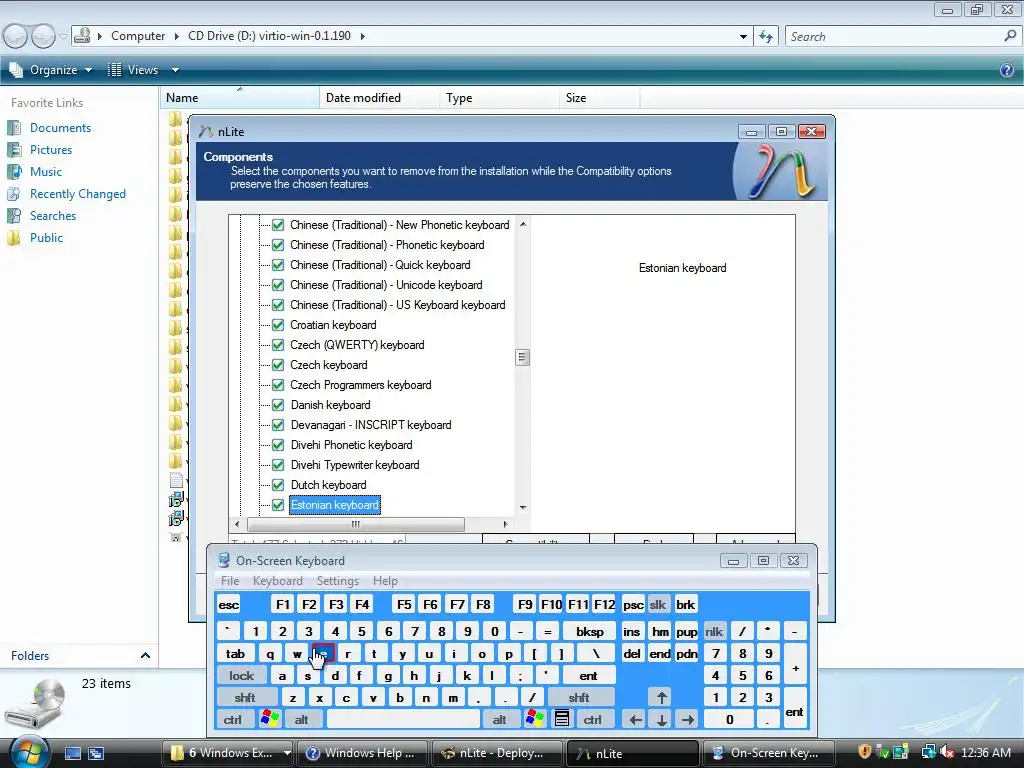Open Recently Changed in Favorite Links
Image resolution: width=1024 pixels, height=768 pixels.
pos(78,194)
